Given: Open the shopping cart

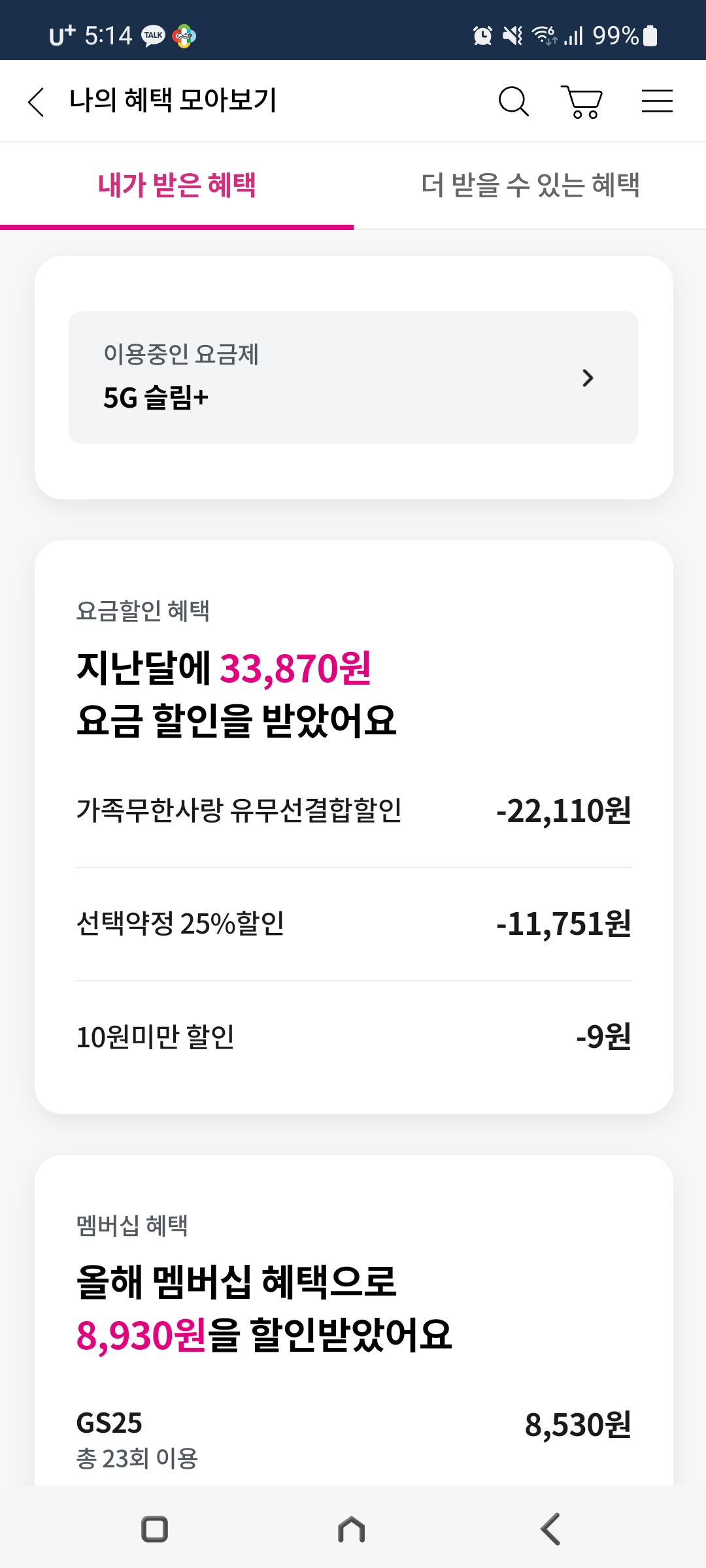Looking at the screenshot, I should click(582, 102).
